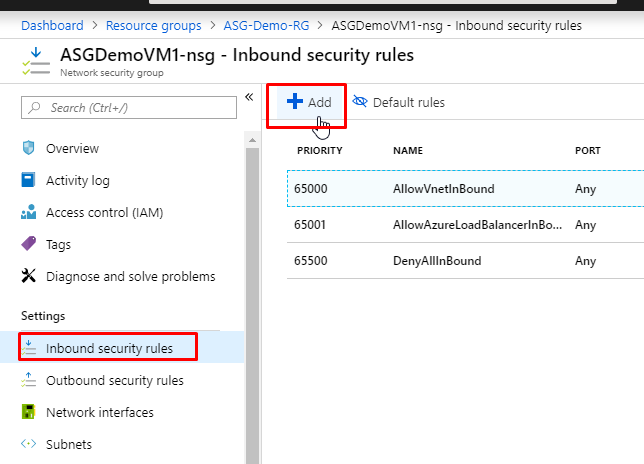The height and width of the screenshot is (464, 644).
Task: Select Outbound security rules menu item
Action: click(114, 381)
